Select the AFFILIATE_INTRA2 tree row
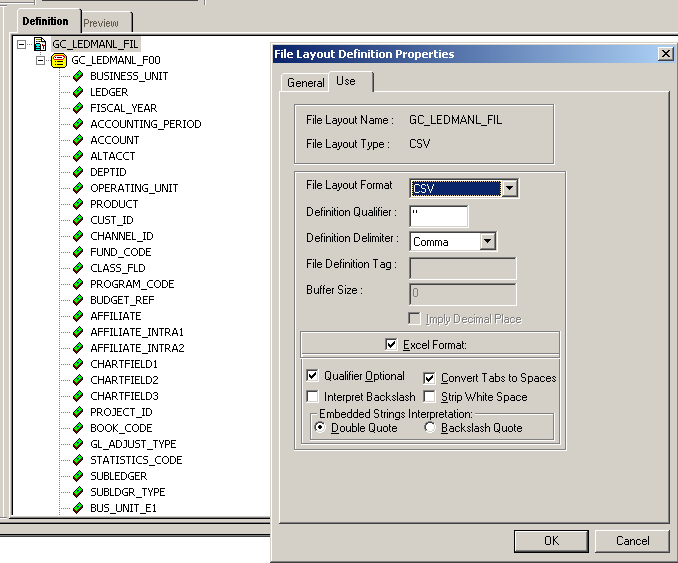This screenshot has width=678, height=563. click(x=137, y=348)
